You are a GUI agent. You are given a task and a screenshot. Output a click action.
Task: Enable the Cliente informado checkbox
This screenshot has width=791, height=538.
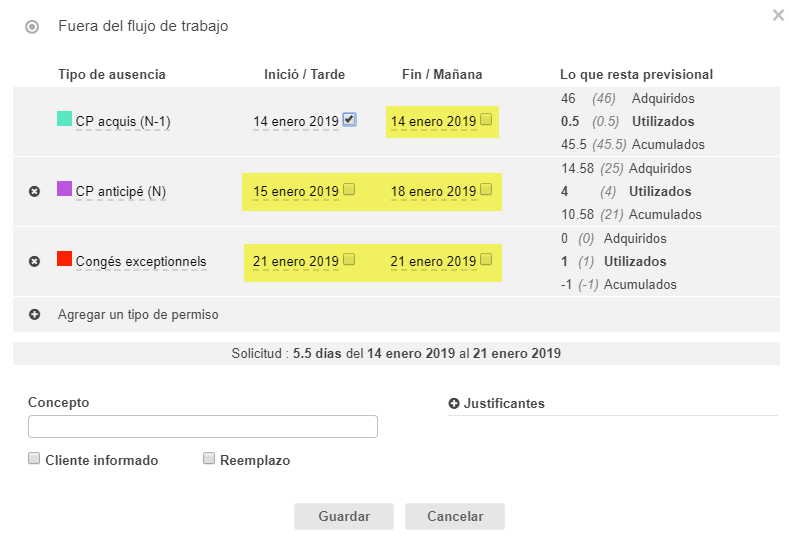tap(34, 459)
